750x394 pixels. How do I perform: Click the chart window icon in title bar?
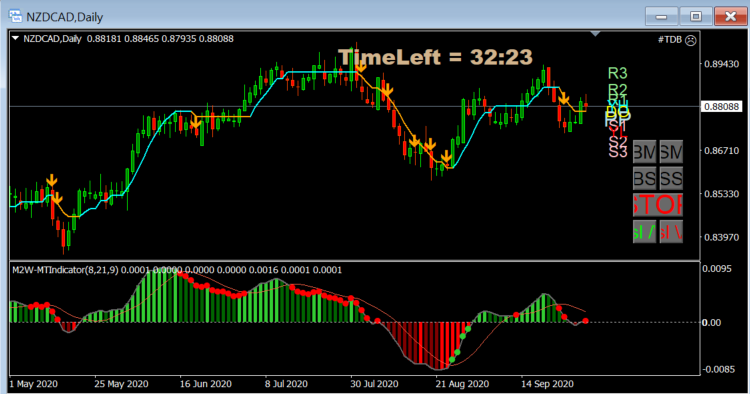[x=15, y=16]
